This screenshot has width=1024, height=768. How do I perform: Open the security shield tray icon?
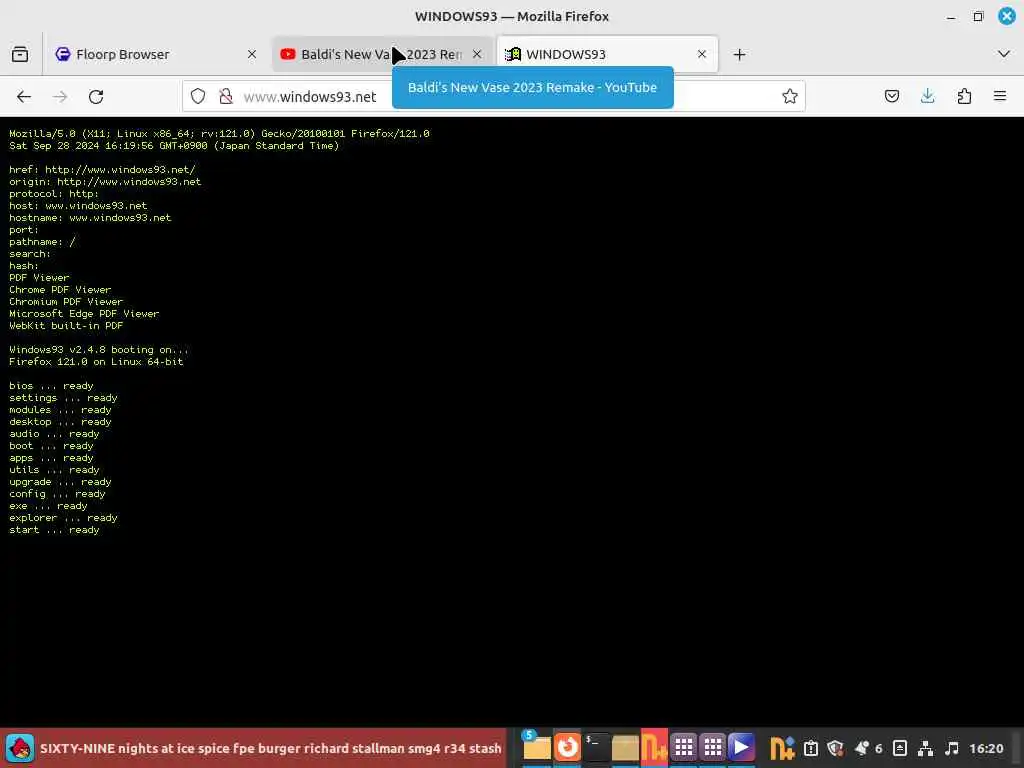click(x=835, y=748)
